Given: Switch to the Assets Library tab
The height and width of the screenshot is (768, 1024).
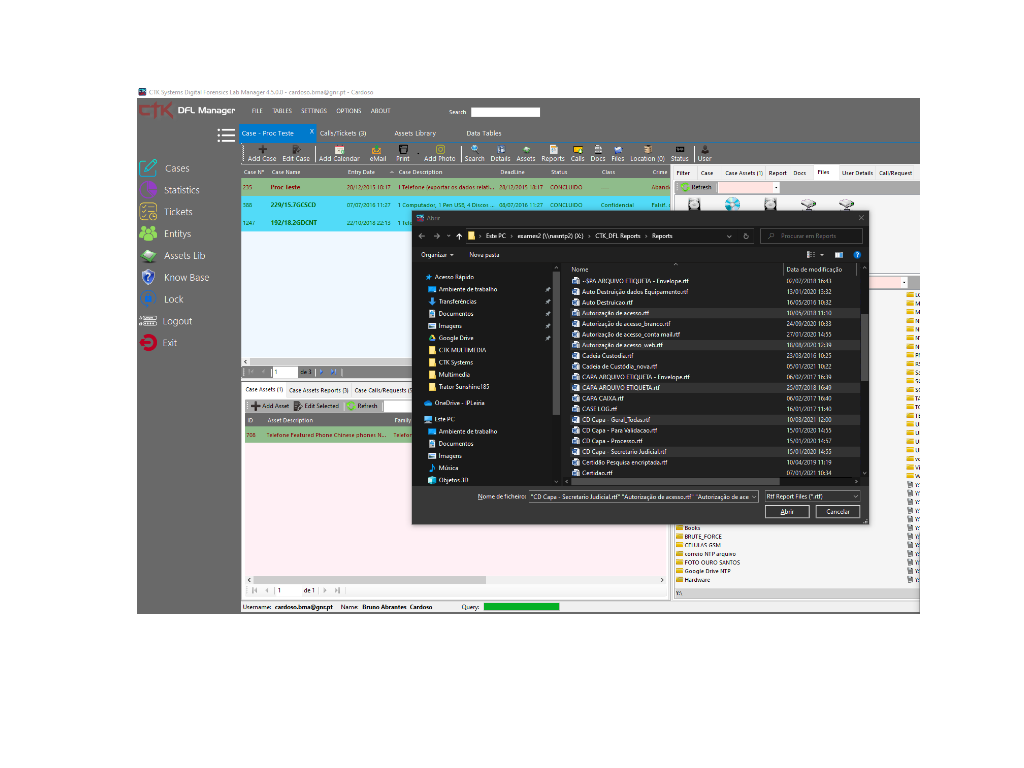Looking at the screenshot, I should tap(415, 133).
